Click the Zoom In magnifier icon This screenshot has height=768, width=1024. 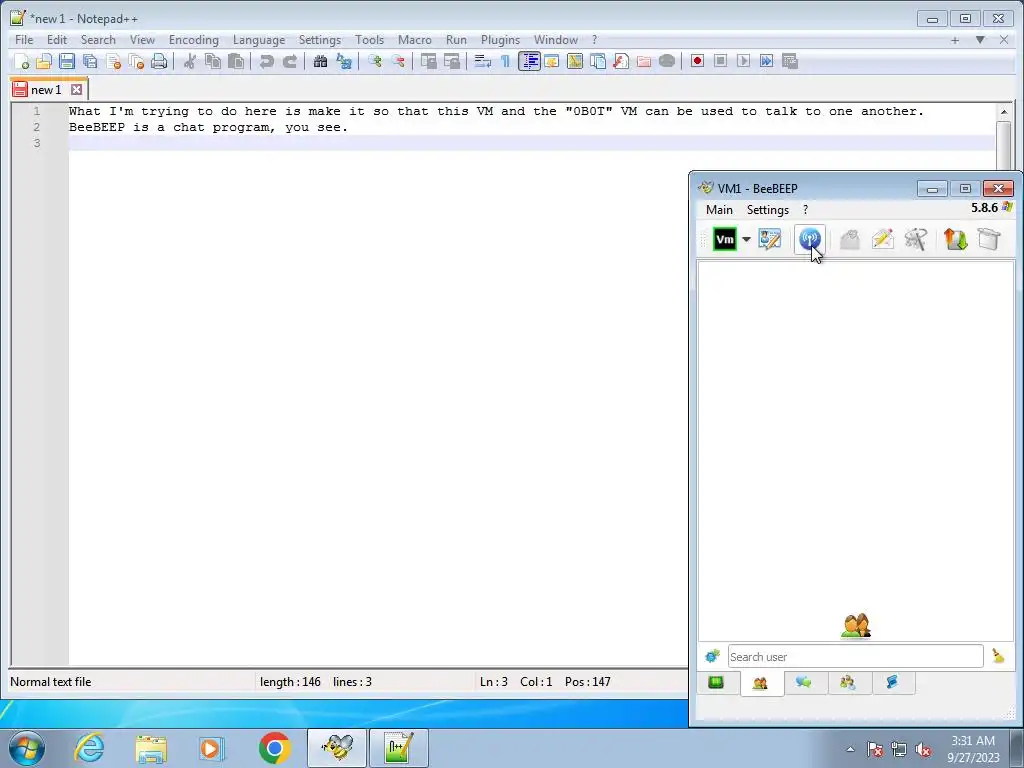click(x=375, y=61)
